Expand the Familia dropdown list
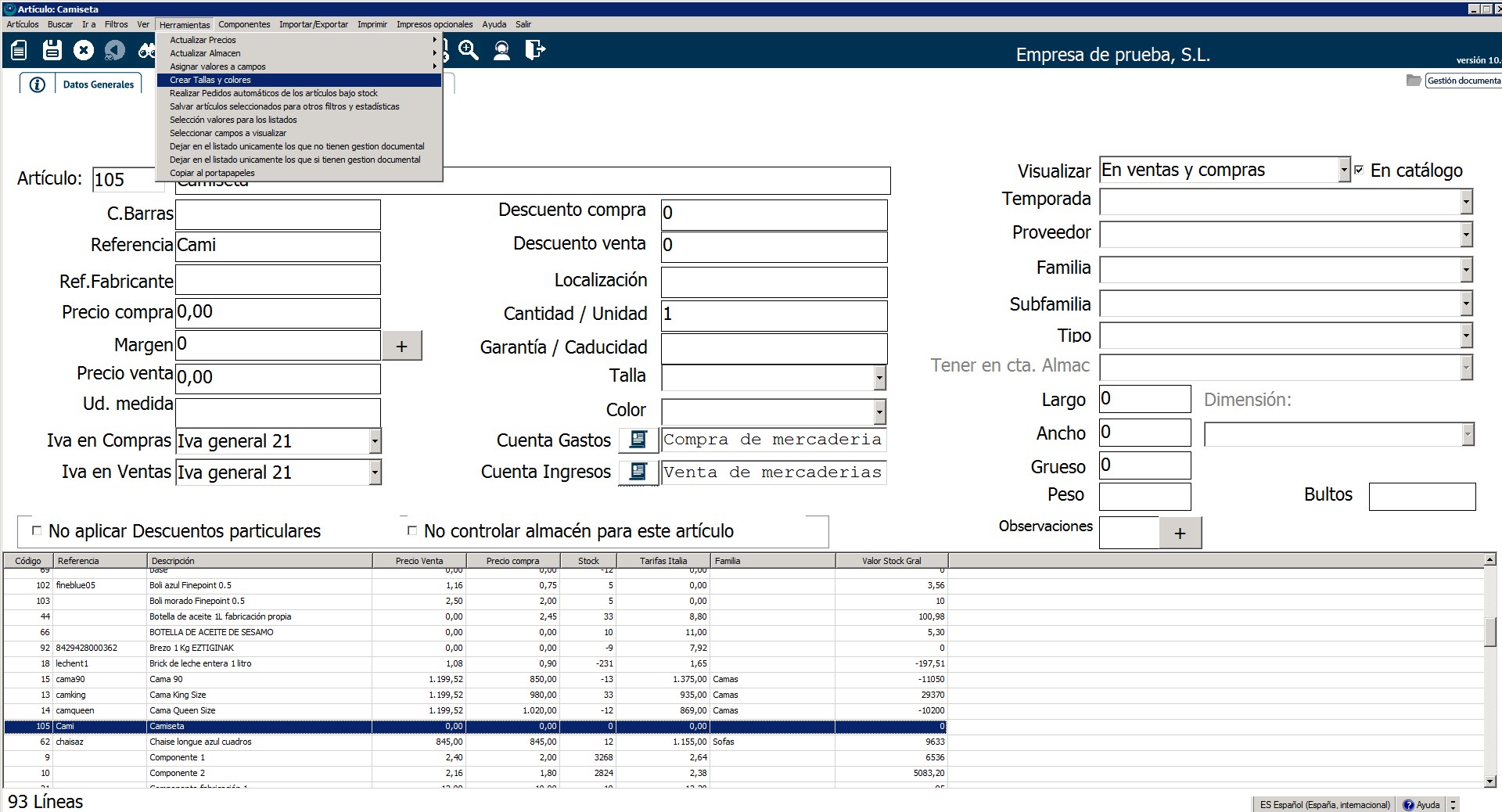The height and width of the screenshot is (812, 1502). 1466,270
